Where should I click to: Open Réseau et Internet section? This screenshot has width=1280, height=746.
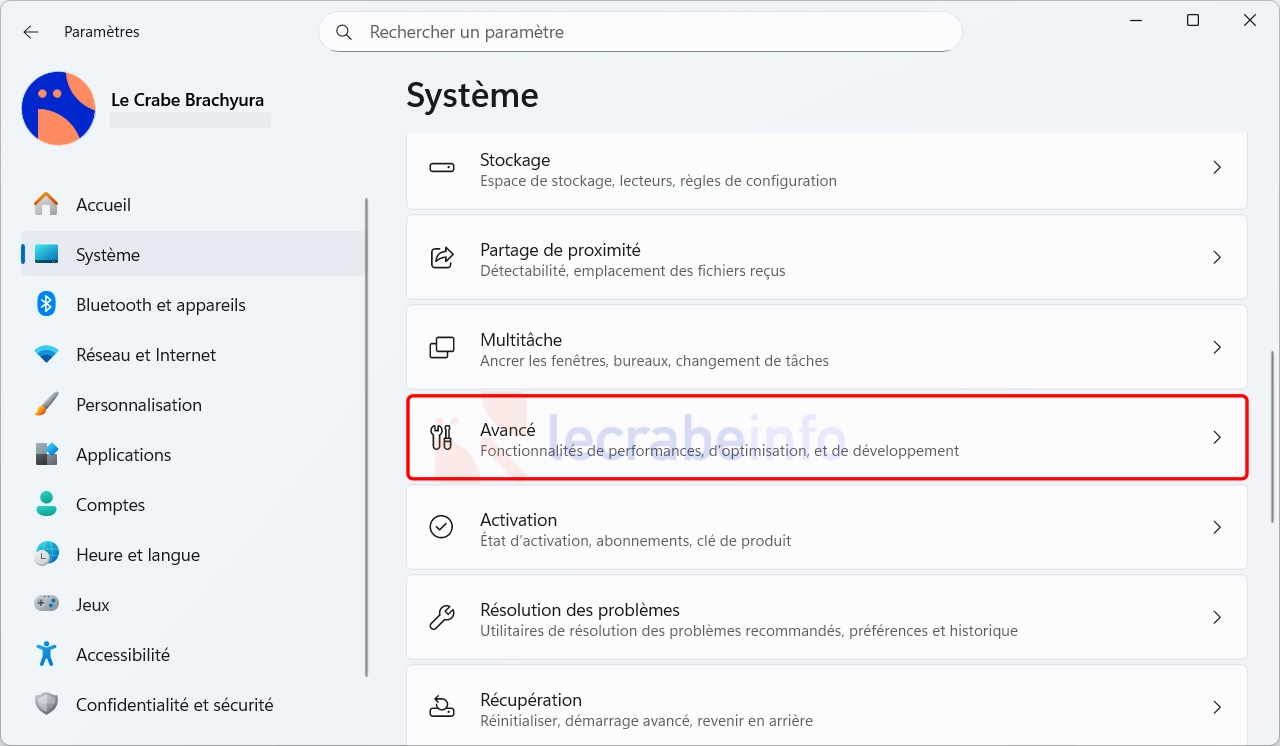193,355
